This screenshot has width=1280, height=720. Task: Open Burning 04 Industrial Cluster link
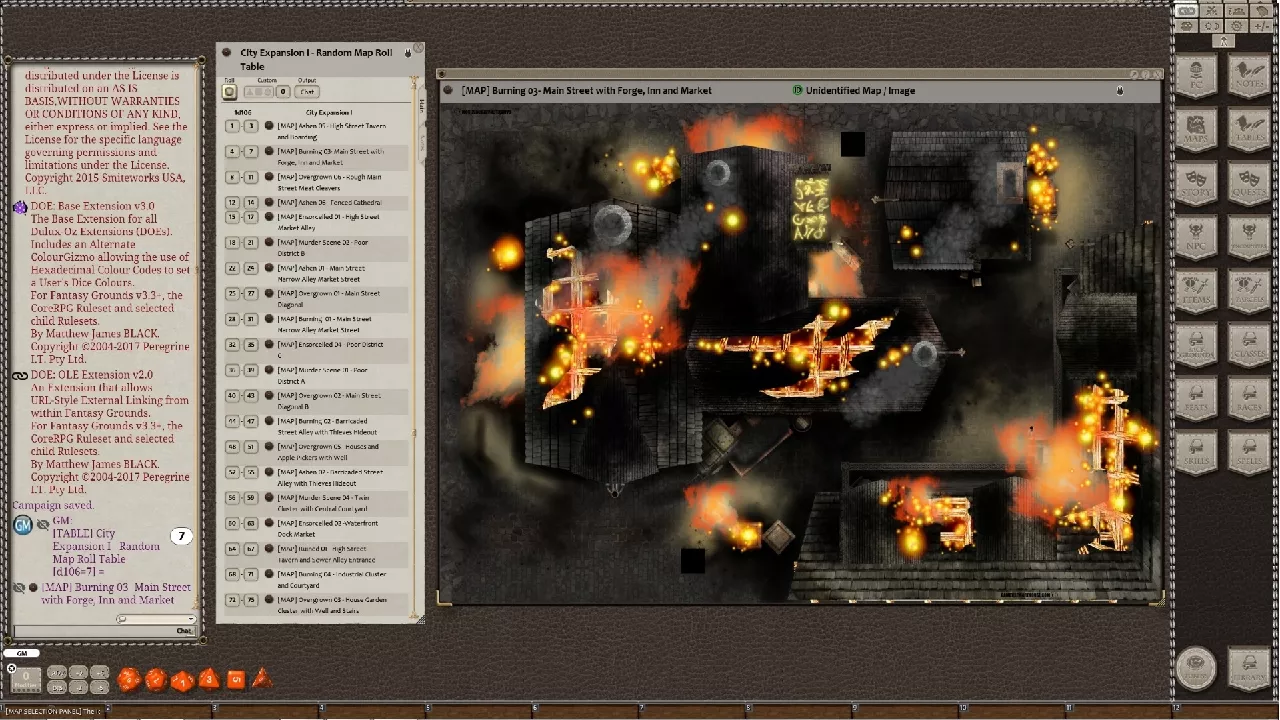pos(271,574)
